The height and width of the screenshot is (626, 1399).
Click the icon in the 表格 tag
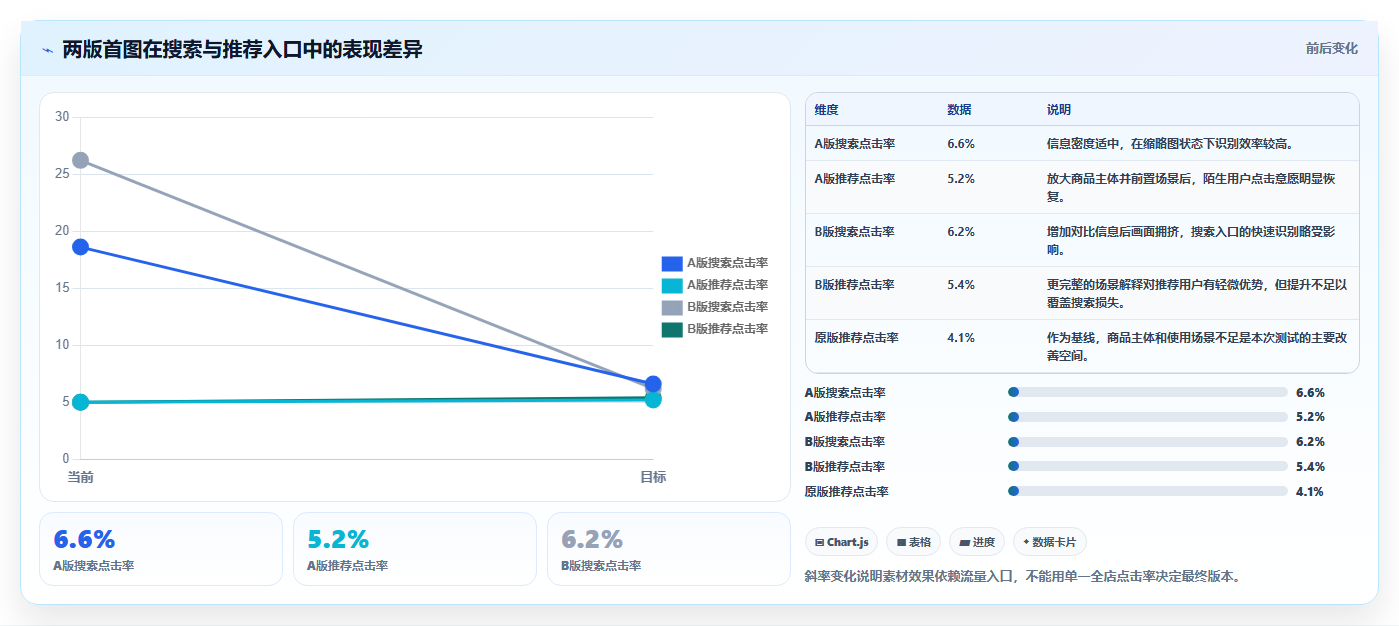tap(901, 542)
